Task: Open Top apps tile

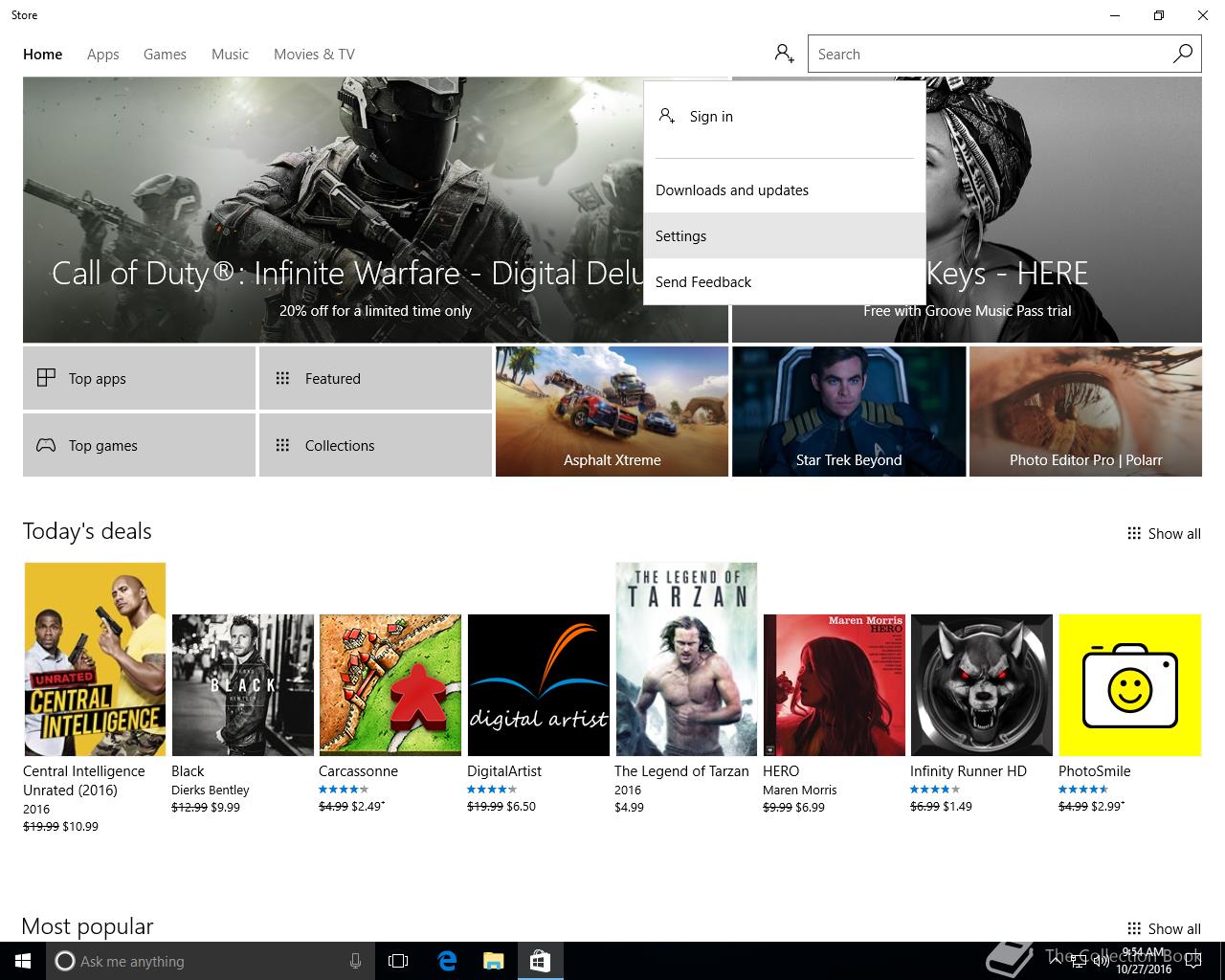Action: tap(139, 378)
